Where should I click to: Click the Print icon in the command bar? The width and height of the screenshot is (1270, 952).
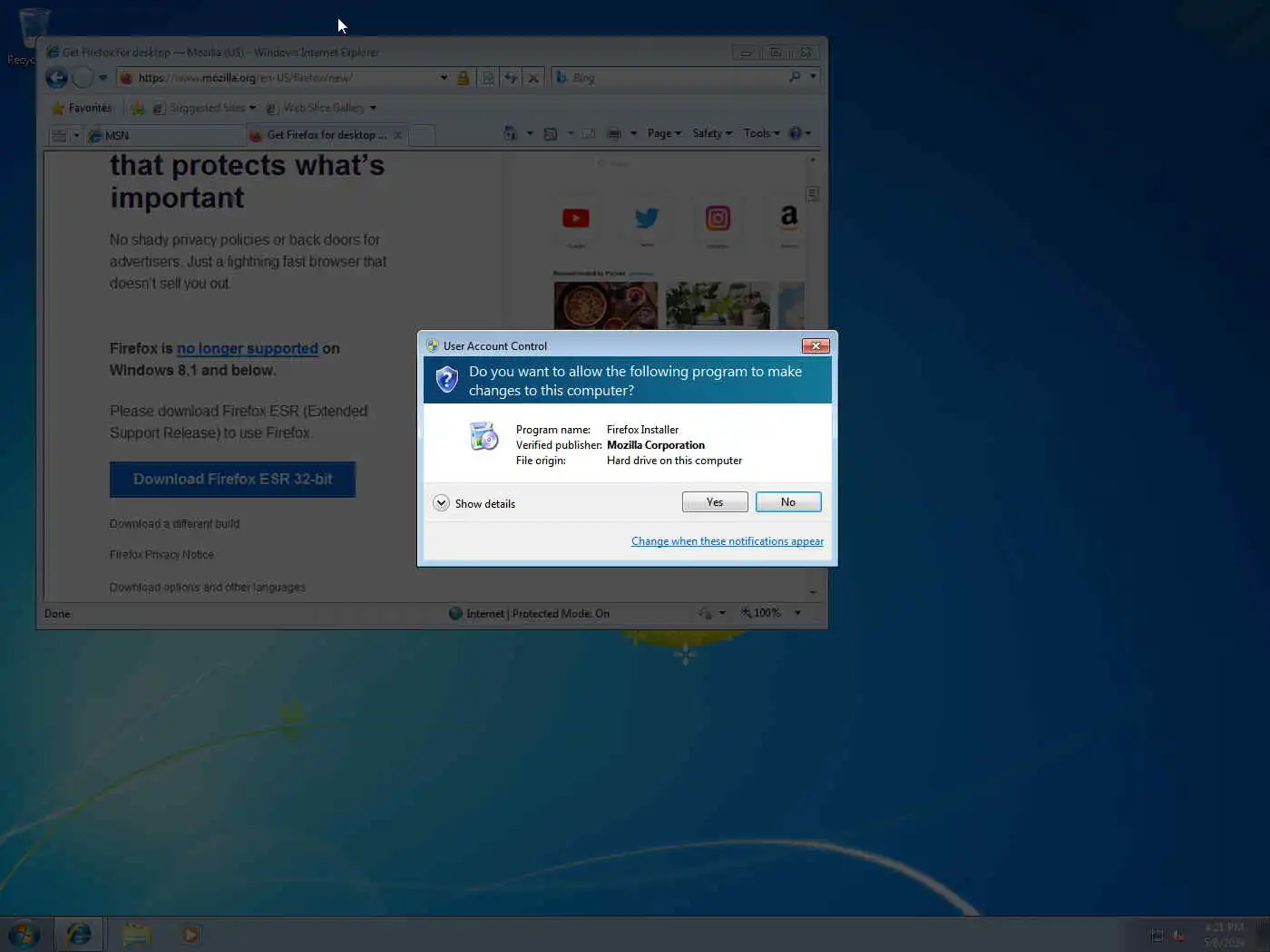click(x=614, y=133)
